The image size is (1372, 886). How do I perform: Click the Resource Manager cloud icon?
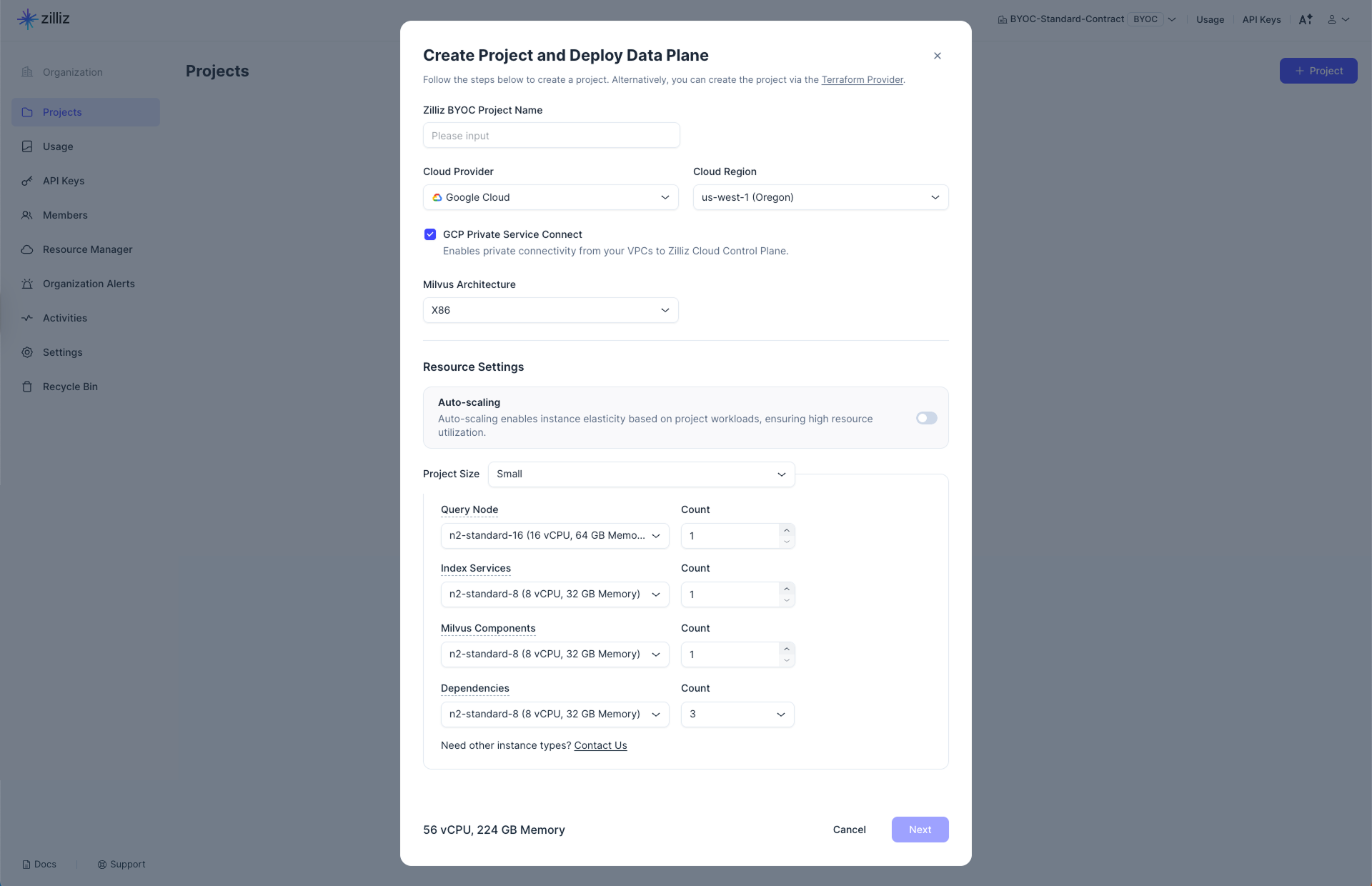27,249
